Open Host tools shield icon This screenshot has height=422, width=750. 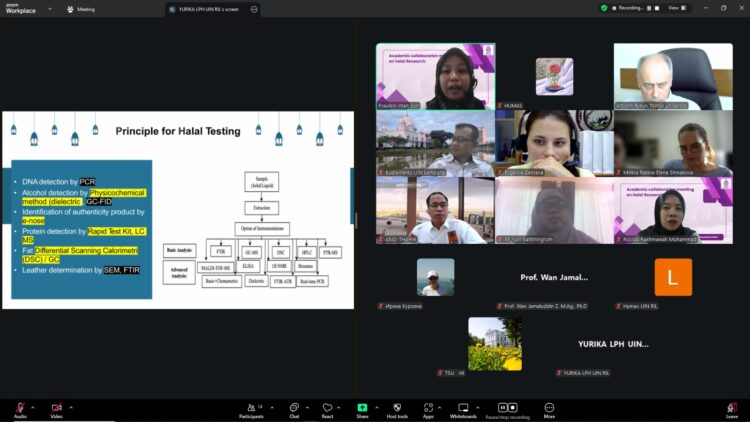pyautogui.click(x=397, y=408)
